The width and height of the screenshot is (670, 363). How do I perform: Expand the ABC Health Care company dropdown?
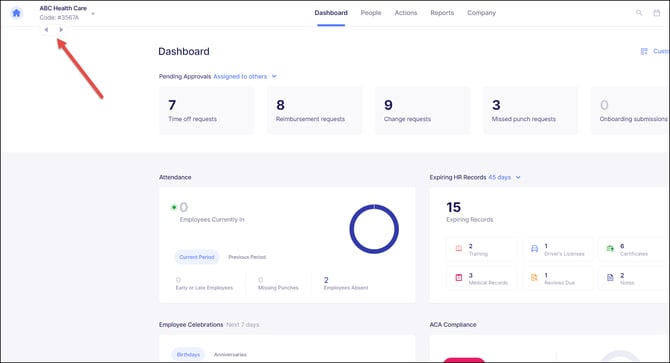click(93, 14)
